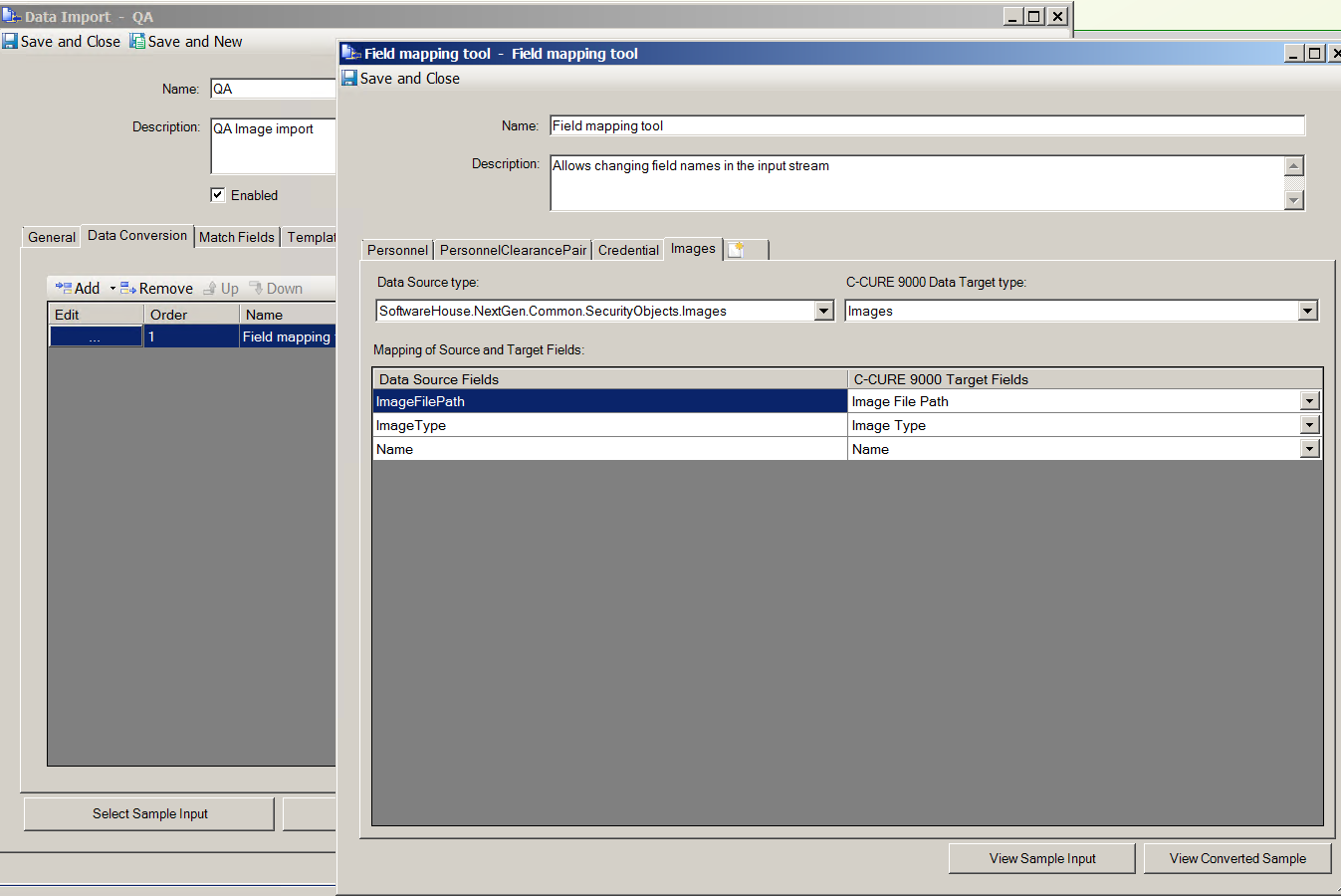1341x896 pixels.
Task: Click the Select Sample Input button
Action: 149,814
